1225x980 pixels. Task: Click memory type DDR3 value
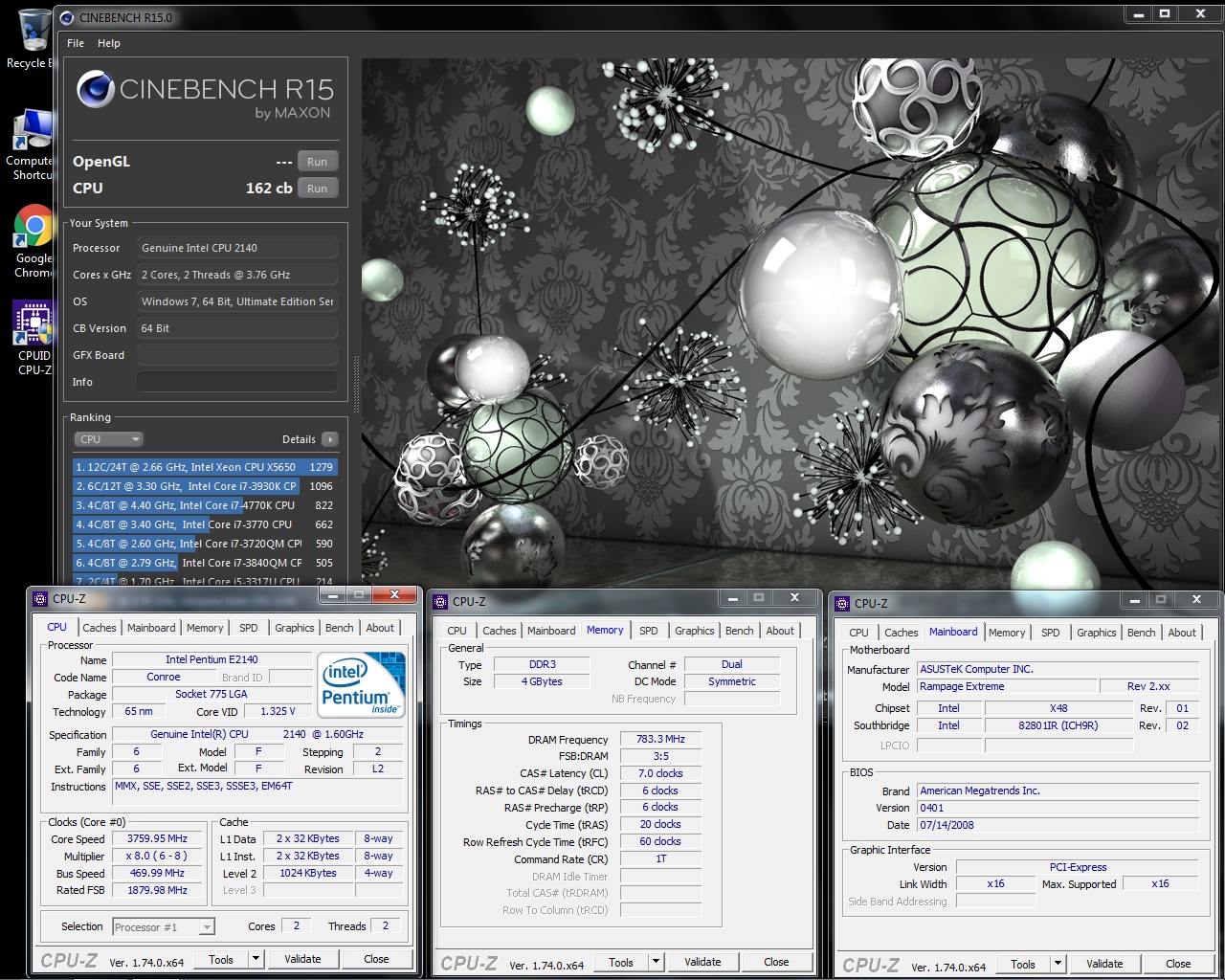(542, 664)
